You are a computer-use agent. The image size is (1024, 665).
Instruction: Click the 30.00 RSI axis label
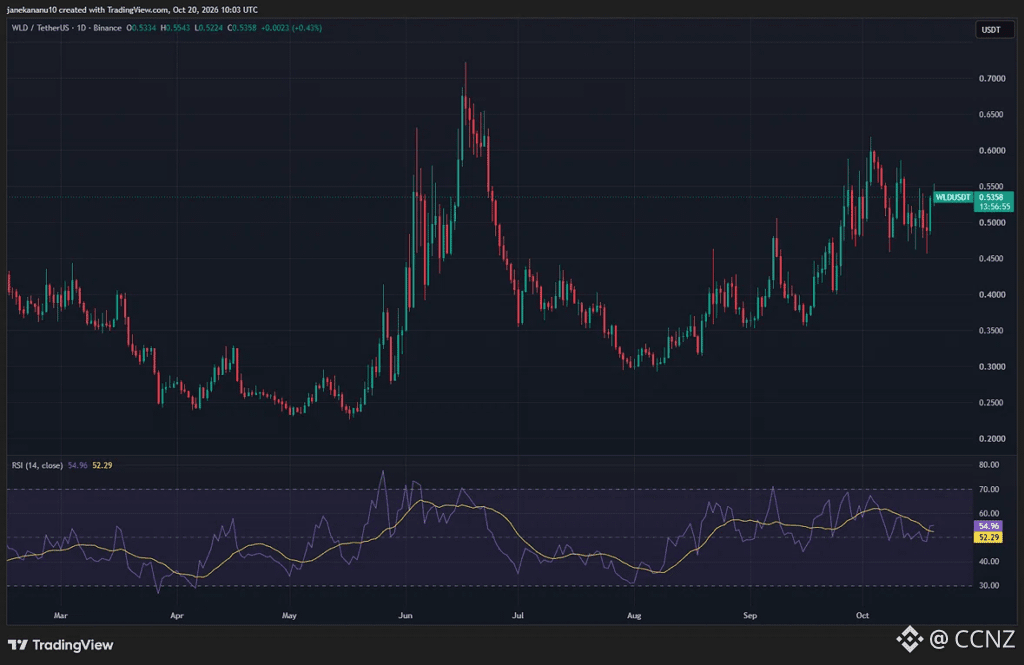click(989, 585)
